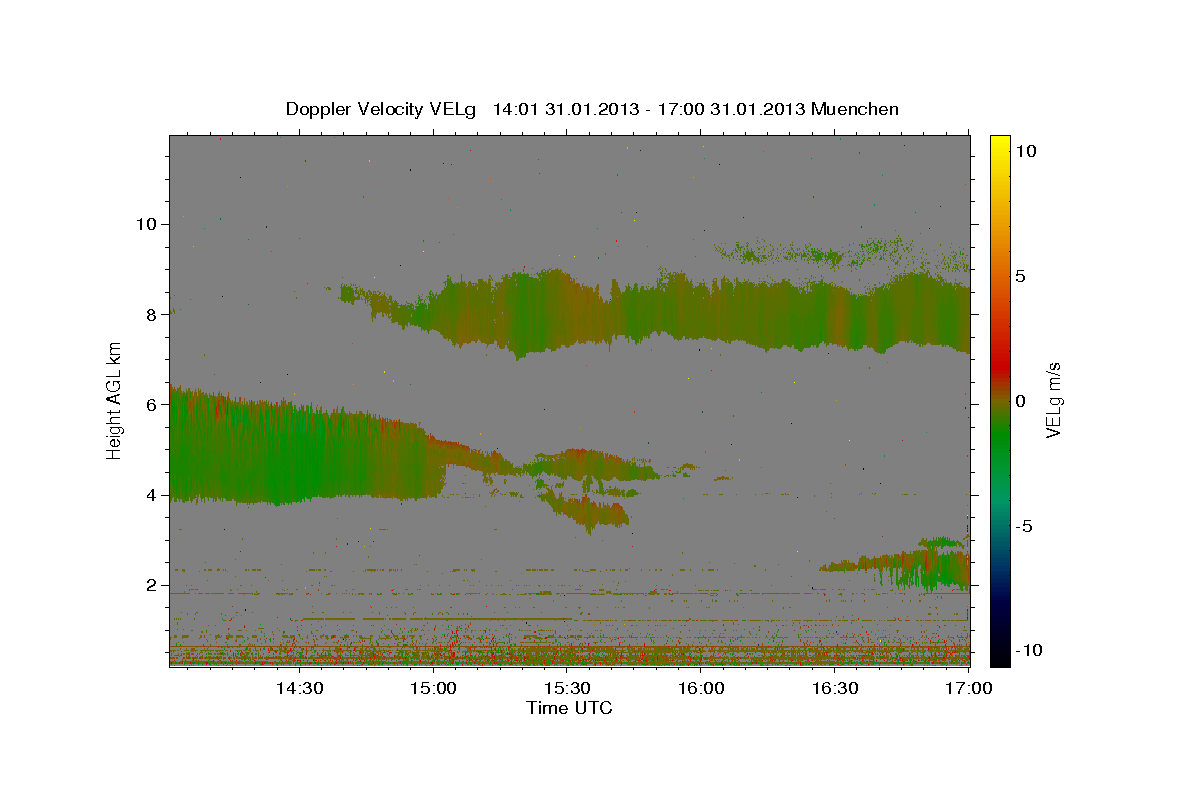
Task: Click the 15:30 time tick label
Action: 567,688
